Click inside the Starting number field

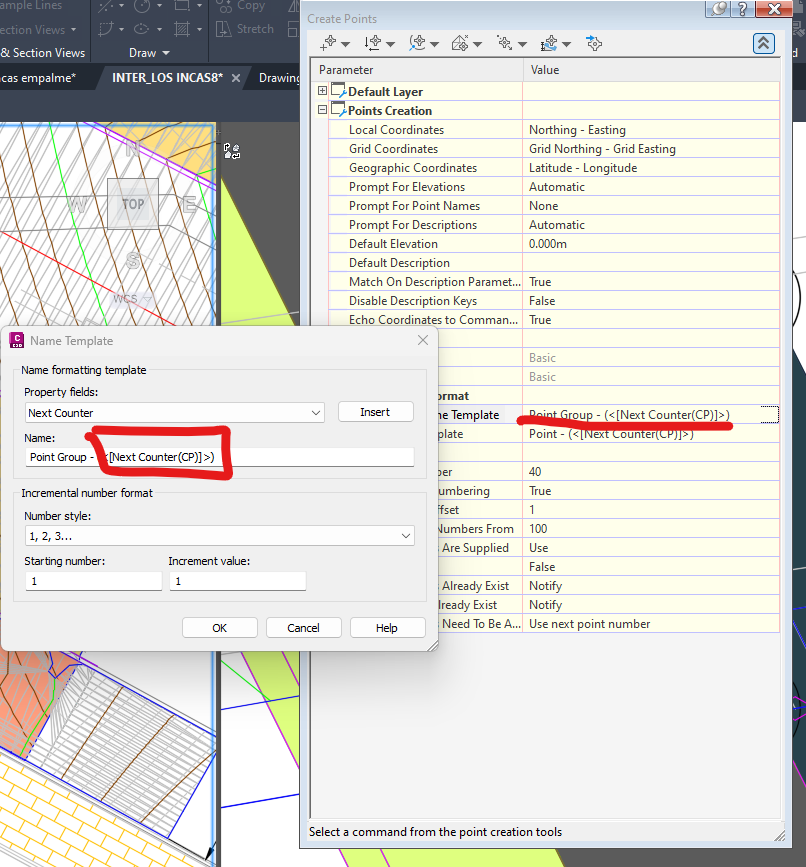point(93,580)
